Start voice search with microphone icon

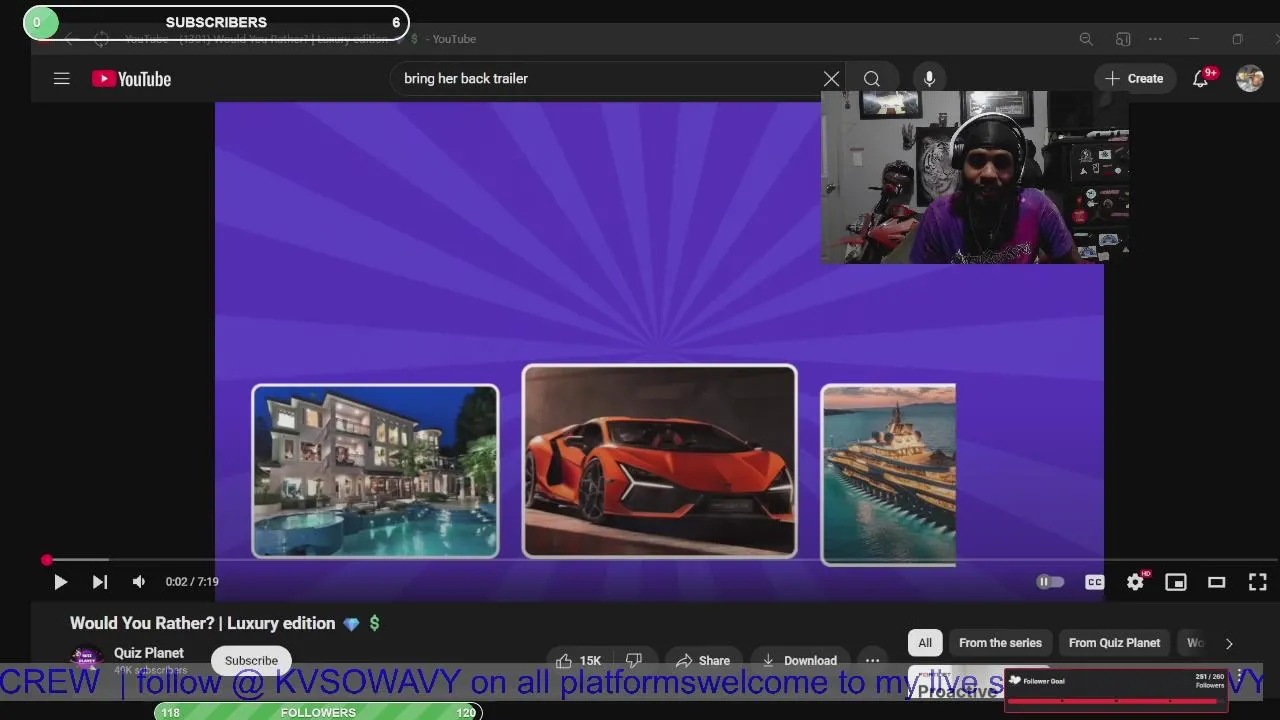(x=929, y=78)
